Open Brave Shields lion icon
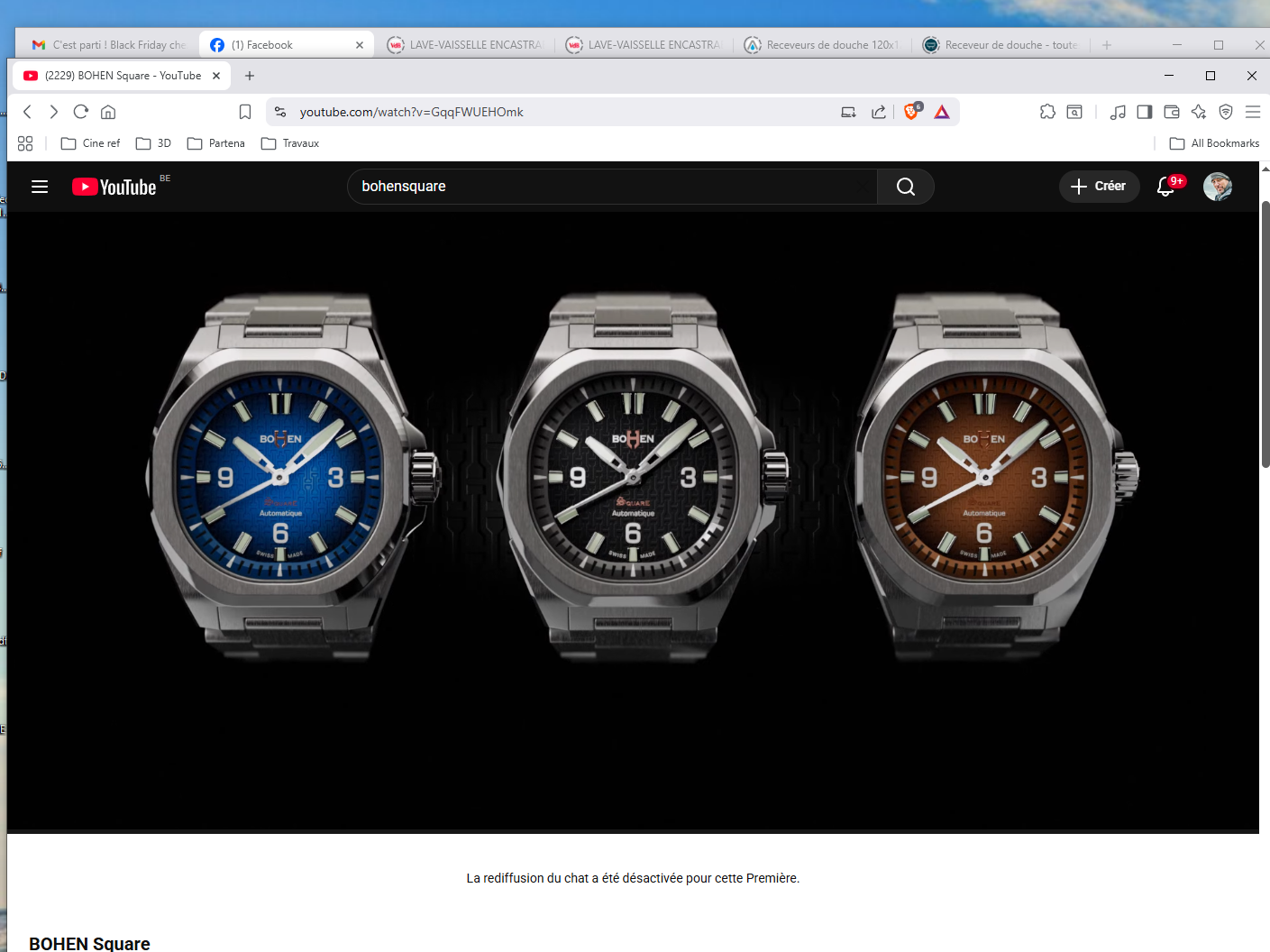The image size is (1270, 952). pyautogui.click(x=912, y=112)
